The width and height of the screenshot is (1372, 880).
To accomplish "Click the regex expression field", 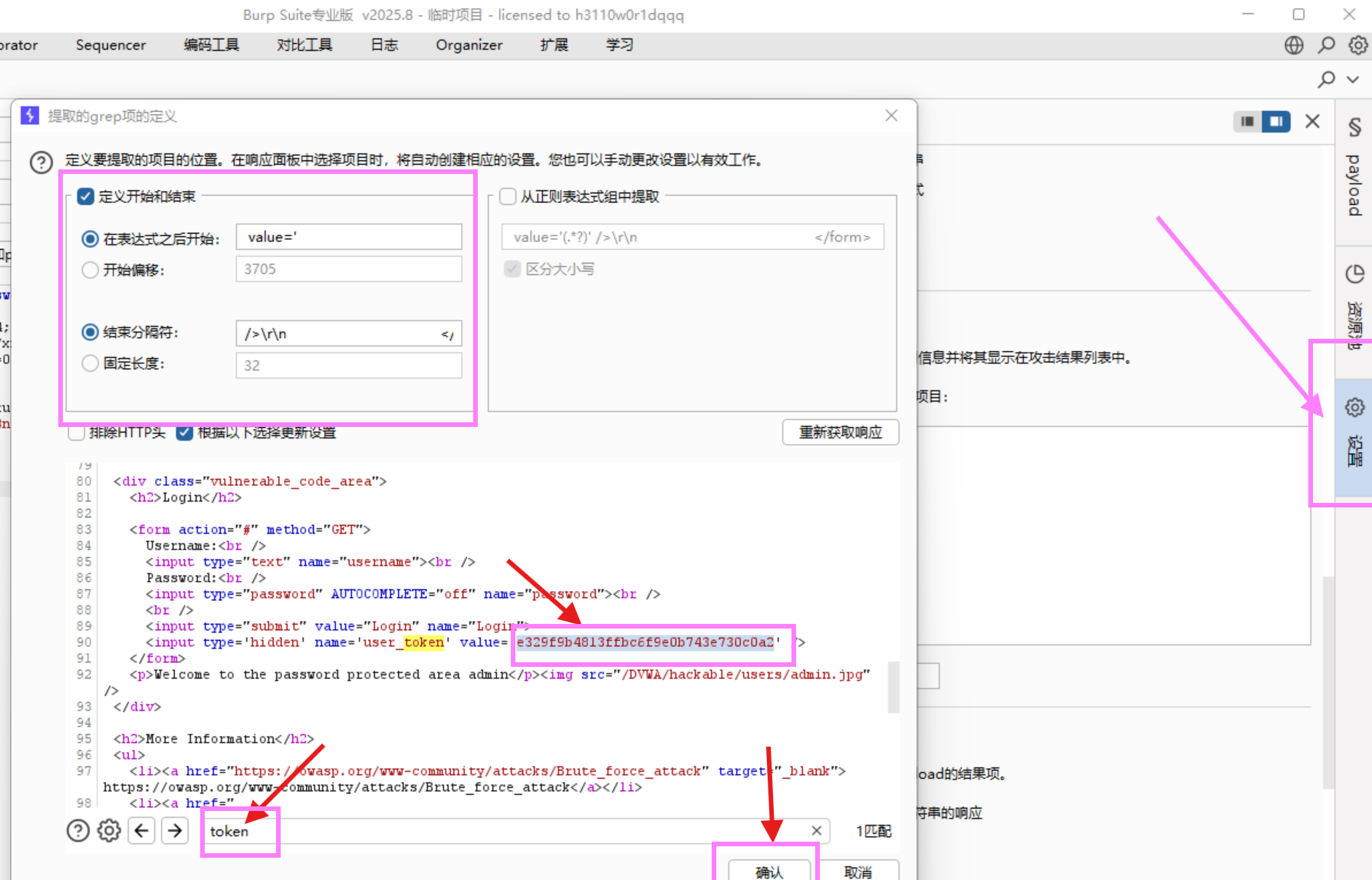I will point(693,237).
